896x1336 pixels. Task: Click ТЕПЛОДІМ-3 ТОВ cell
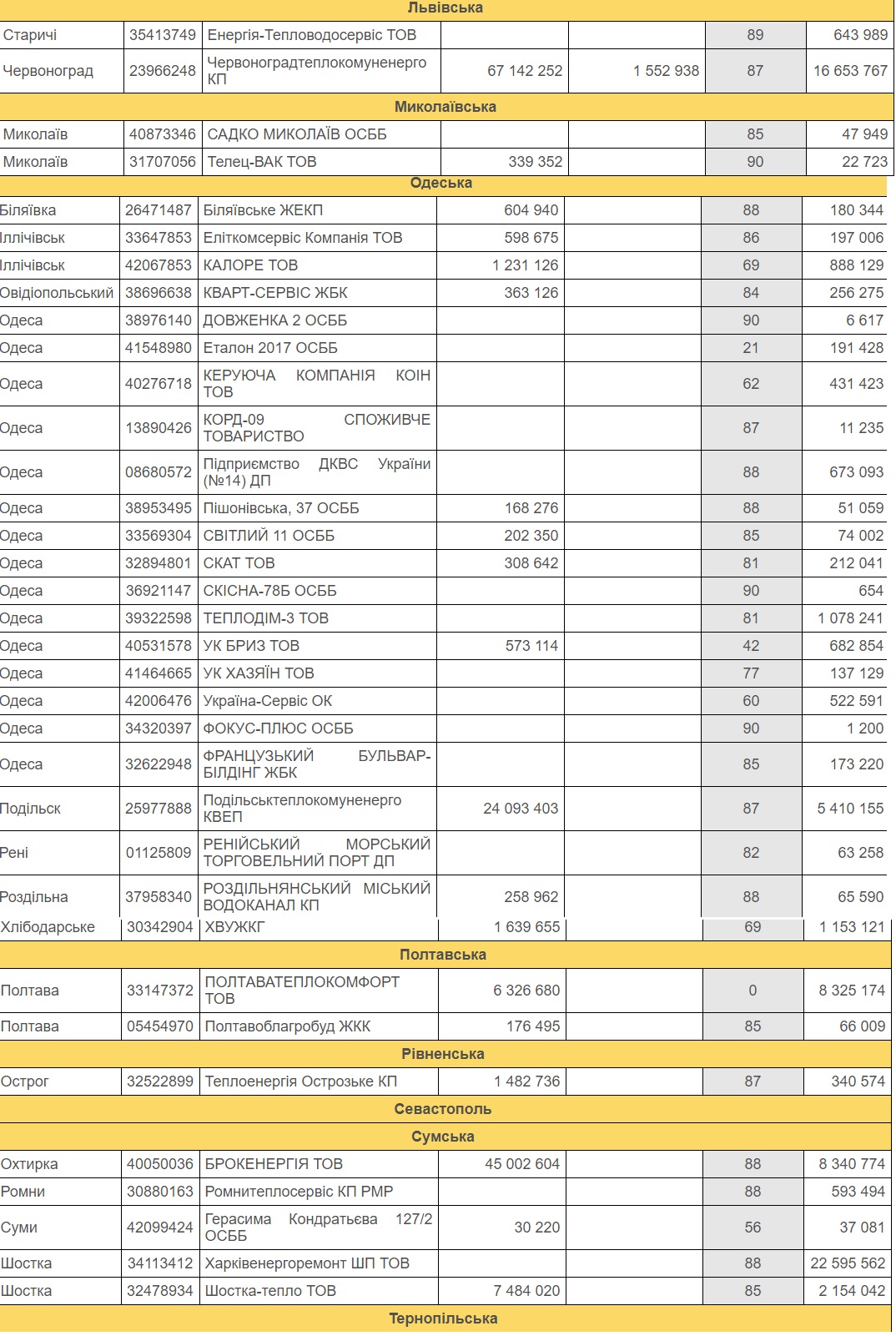pos(317,618)
